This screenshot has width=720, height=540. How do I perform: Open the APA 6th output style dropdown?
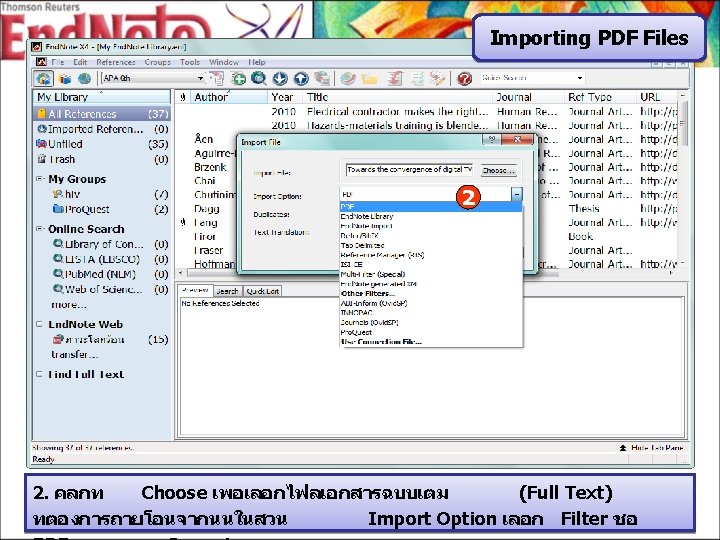pos(200,78)
